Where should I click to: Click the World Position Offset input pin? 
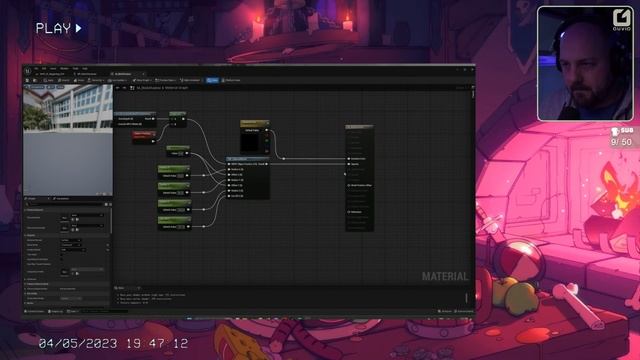(x=349, y=185)
